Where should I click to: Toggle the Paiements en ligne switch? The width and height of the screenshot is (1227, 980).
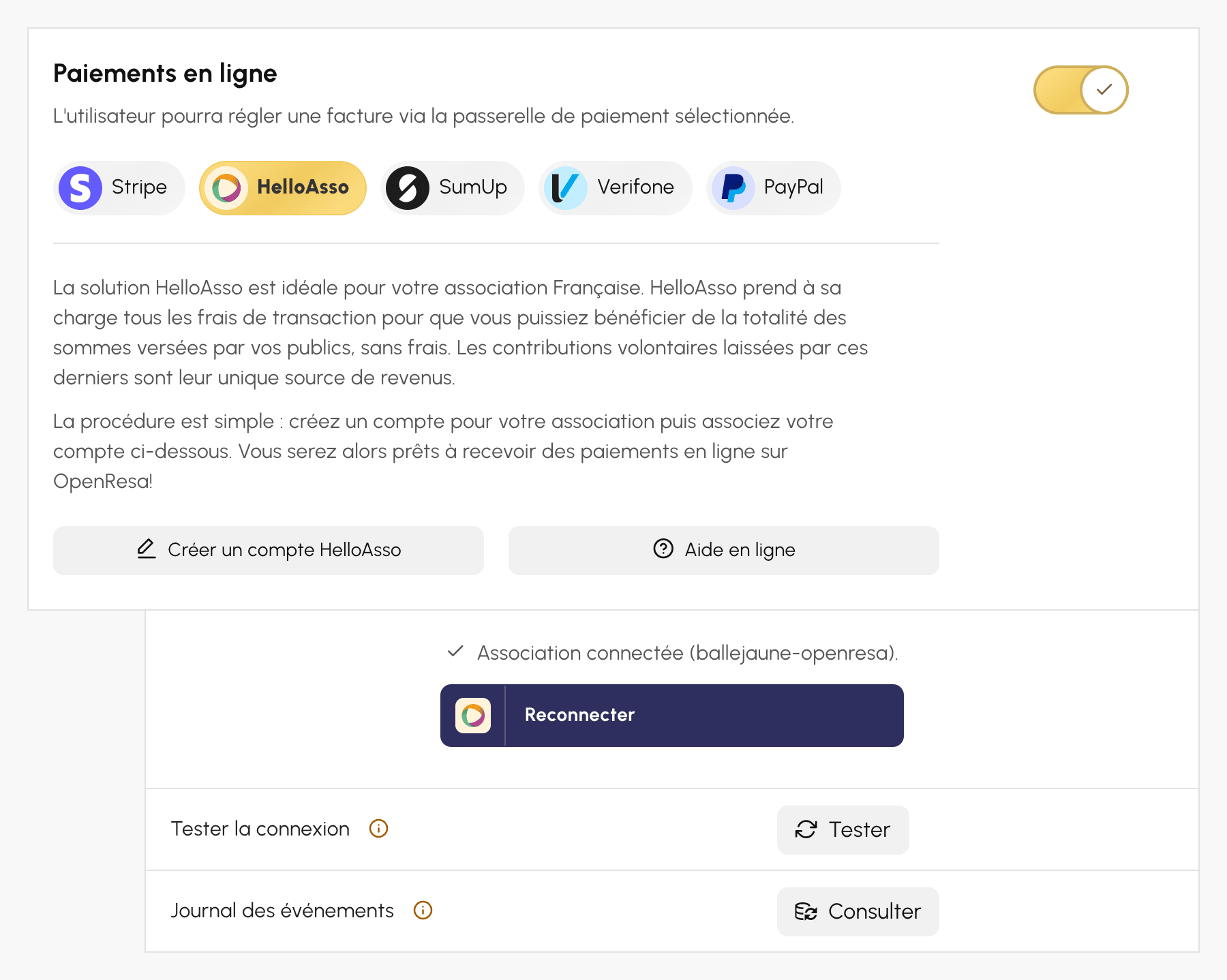[1080, 90]
